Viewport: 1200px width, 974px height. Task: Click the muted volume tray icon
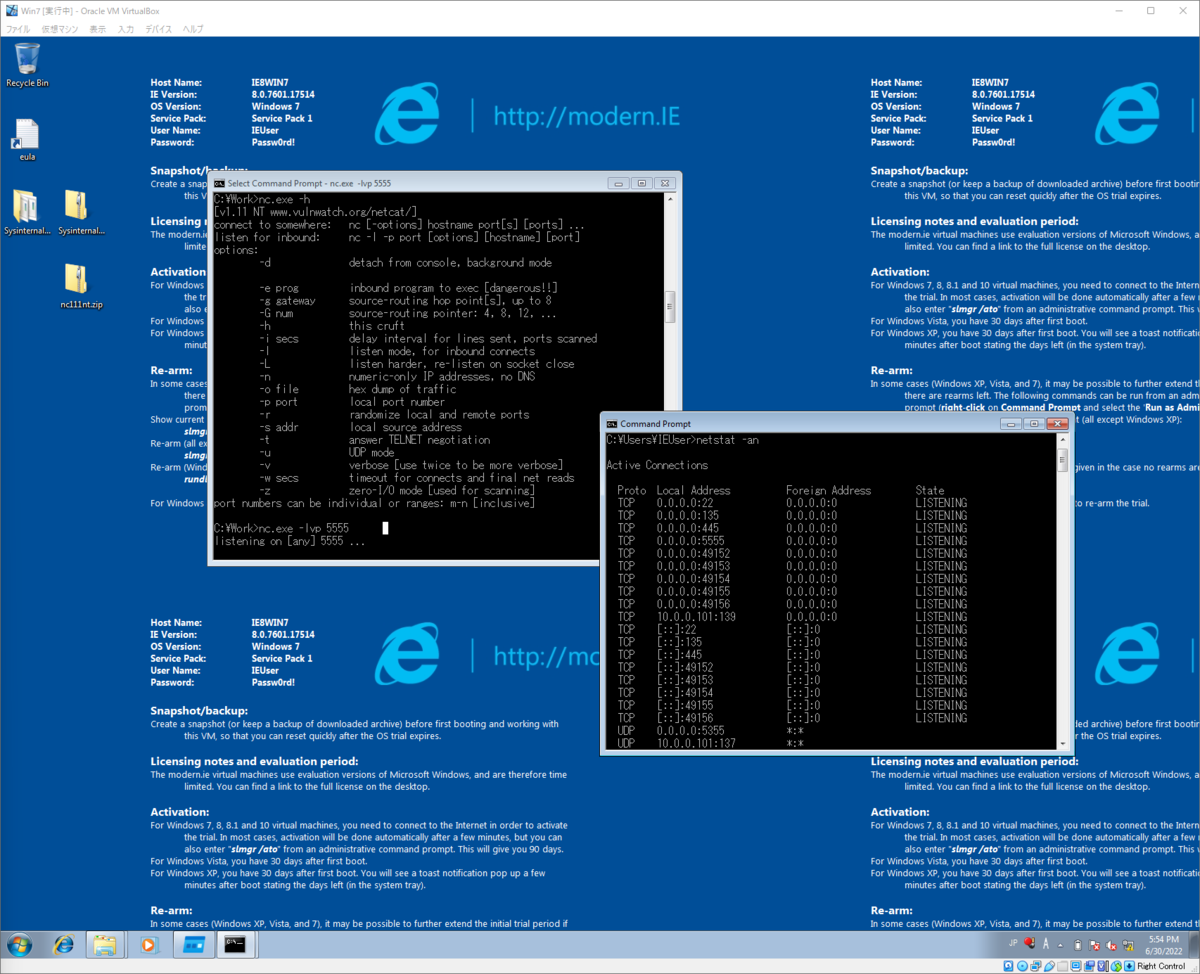coord(1111,944)
